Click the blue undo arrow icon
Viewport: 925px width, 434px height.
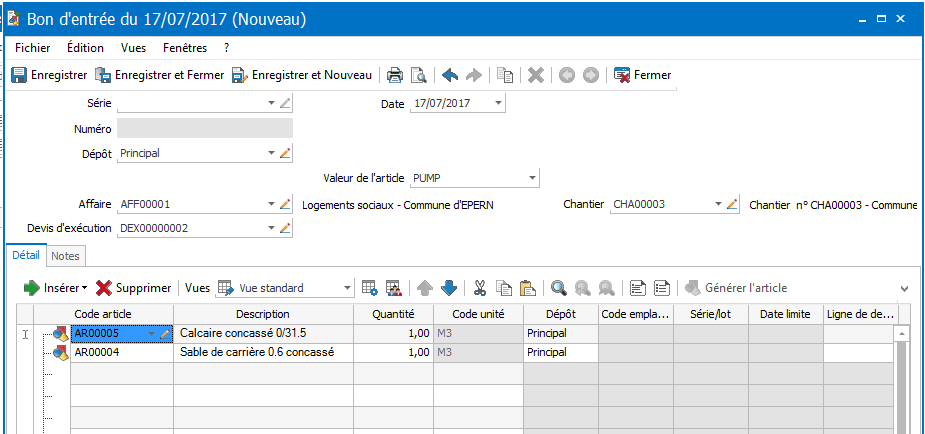(x=450, y=75)
